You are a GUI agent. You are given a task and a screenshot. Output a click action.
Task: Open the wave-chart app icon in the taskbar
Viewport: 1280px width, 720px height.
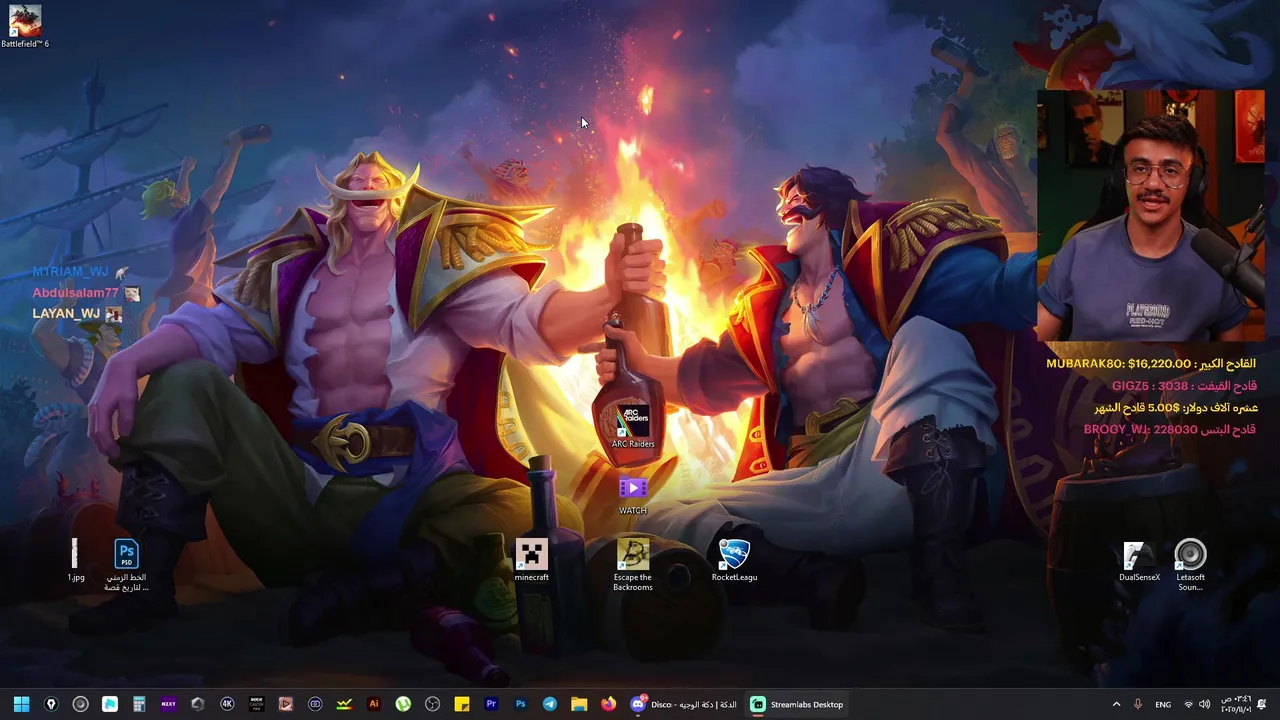[x=344, y=704]
